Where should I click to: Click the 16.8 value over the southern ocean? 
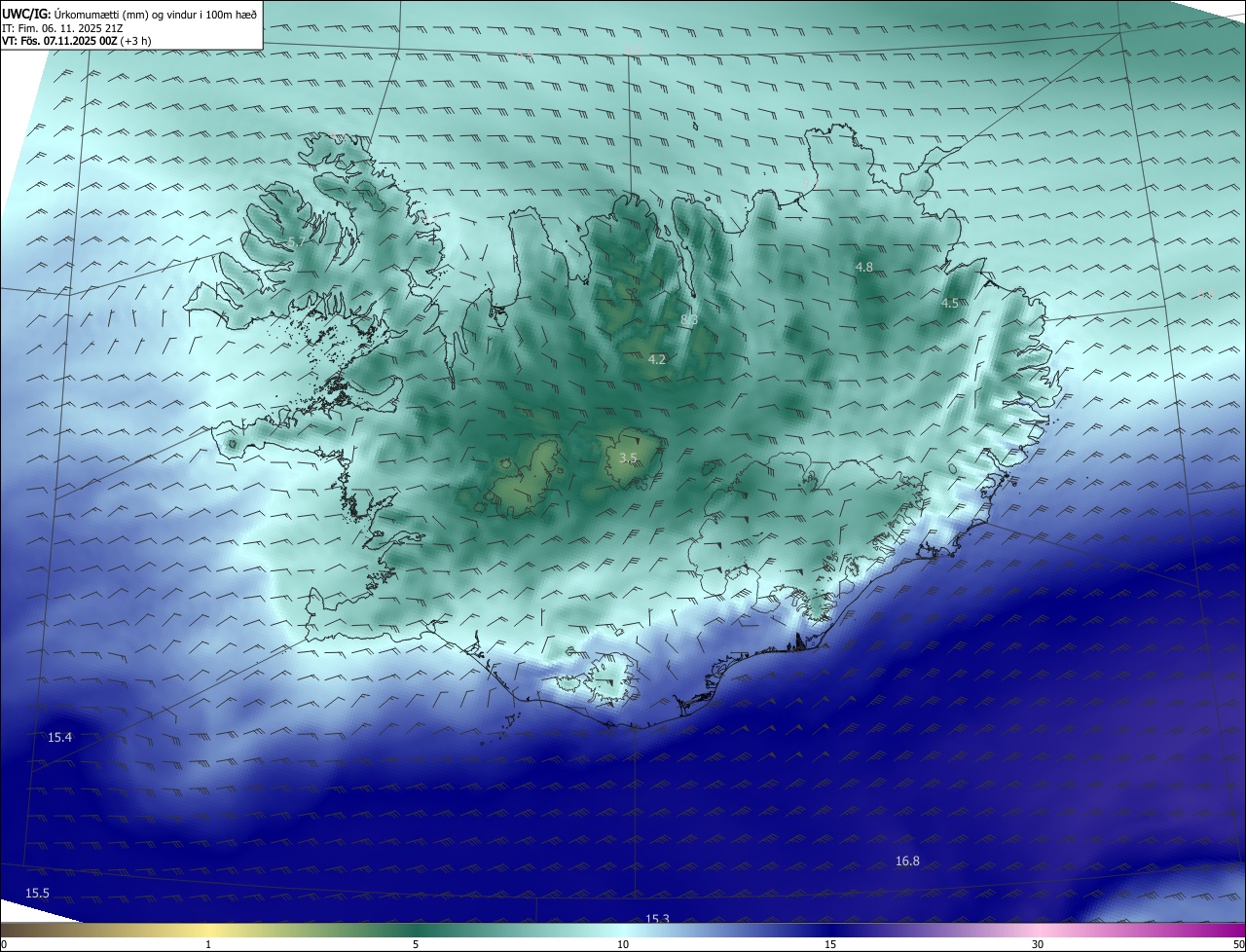907,861
